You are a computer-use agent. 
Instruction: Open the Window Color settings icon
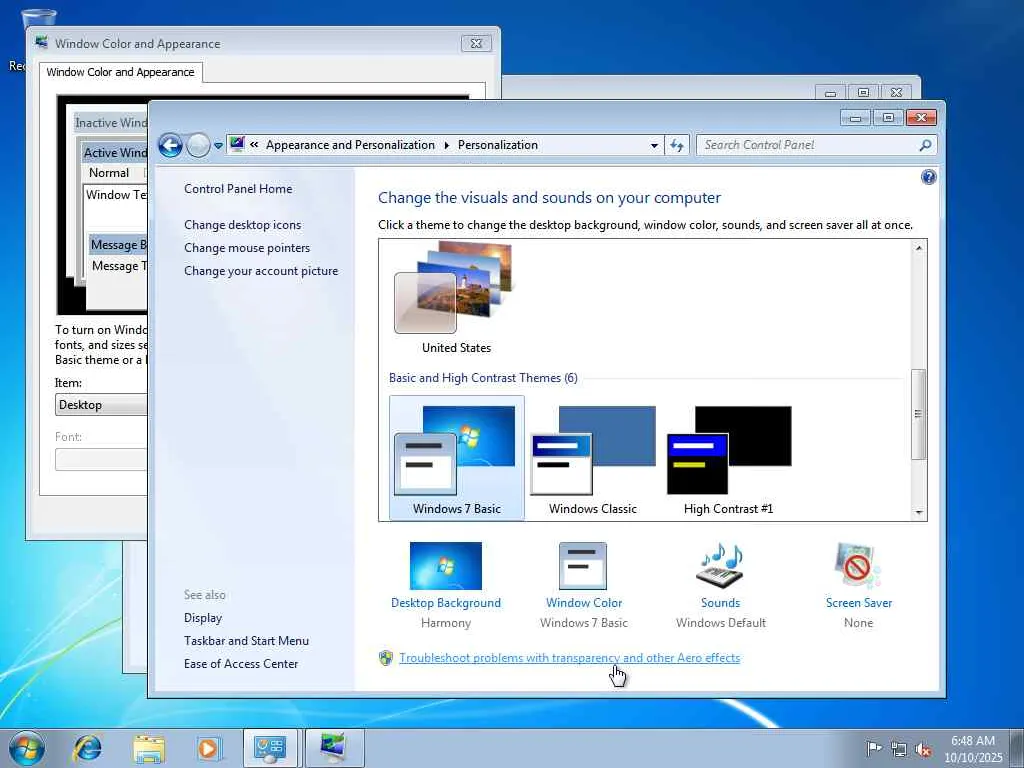(x=583, y=566)
